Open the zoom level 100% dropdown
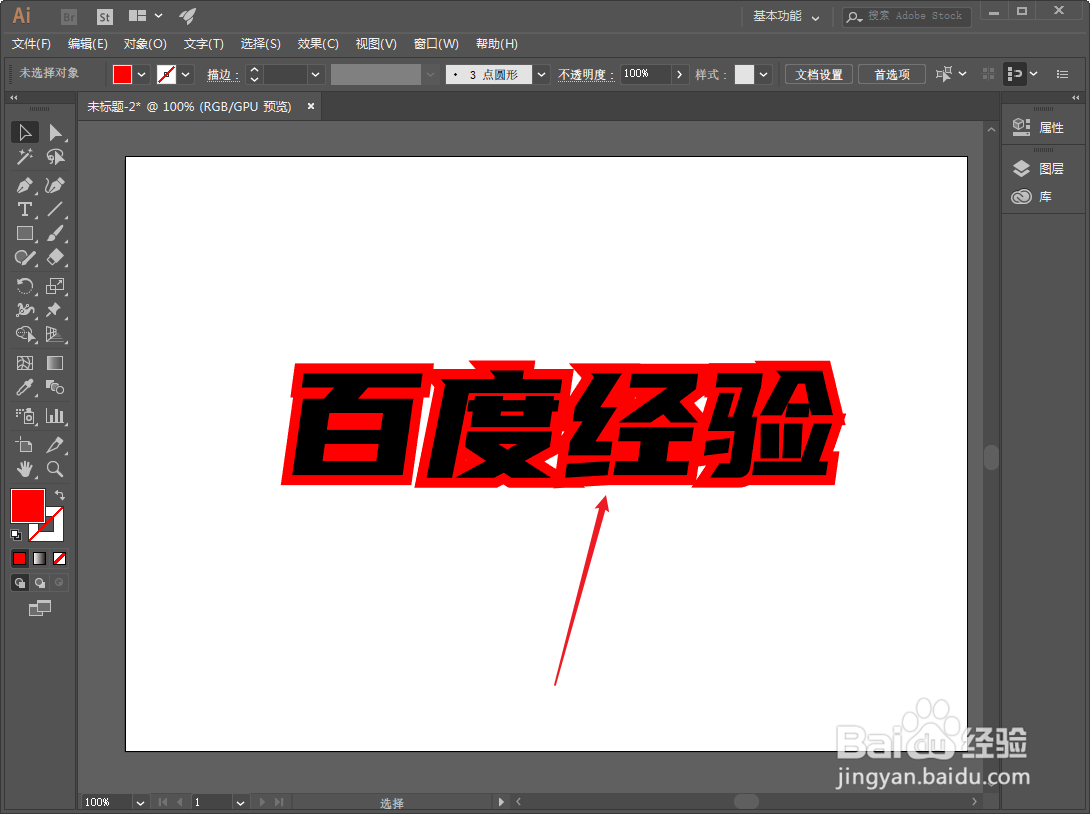Viewport: 1090px width, 814px height. pos(140,802)
